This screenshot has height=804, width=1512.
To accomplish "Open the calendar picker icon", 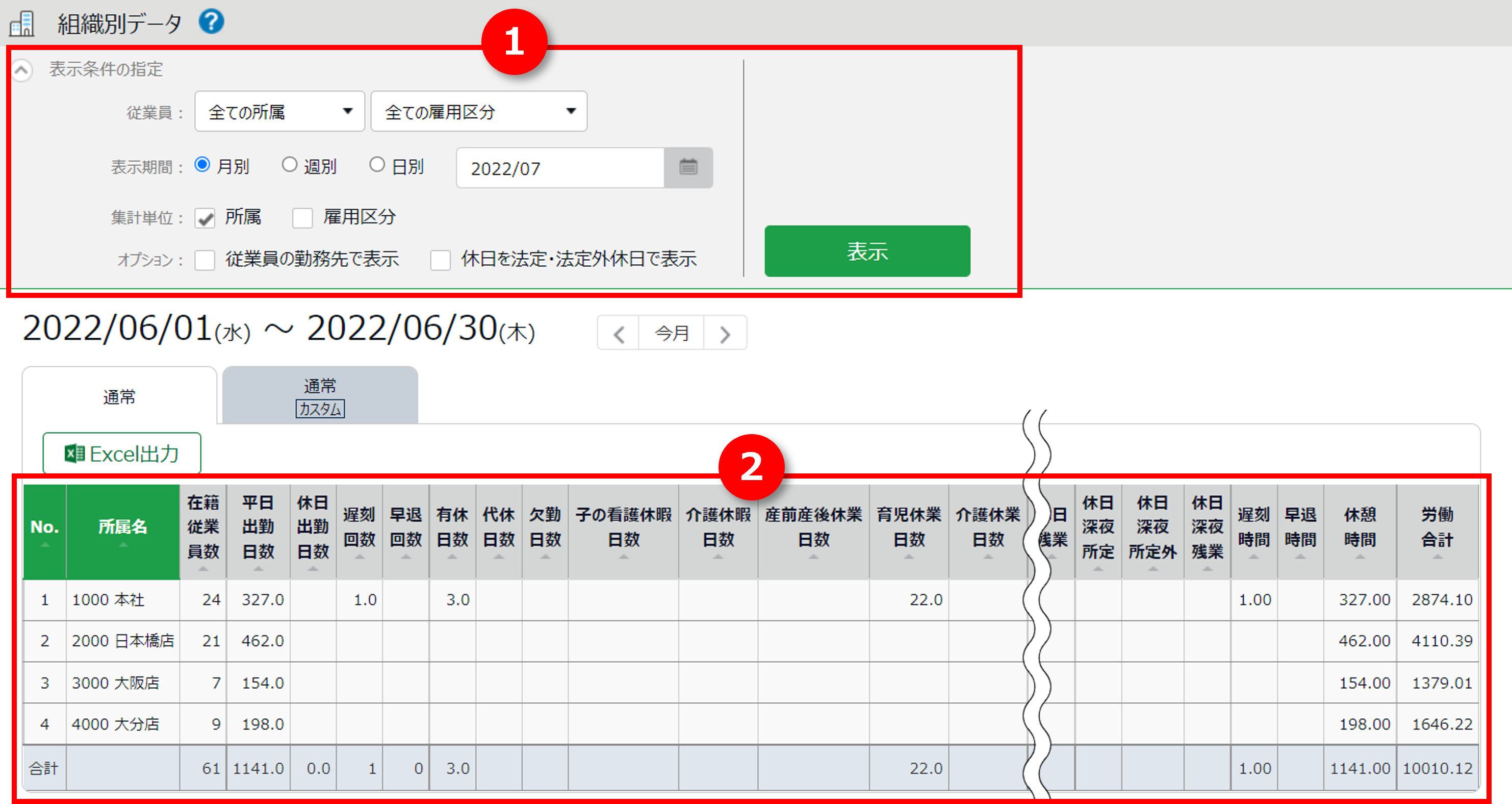I will pos(688,167).
